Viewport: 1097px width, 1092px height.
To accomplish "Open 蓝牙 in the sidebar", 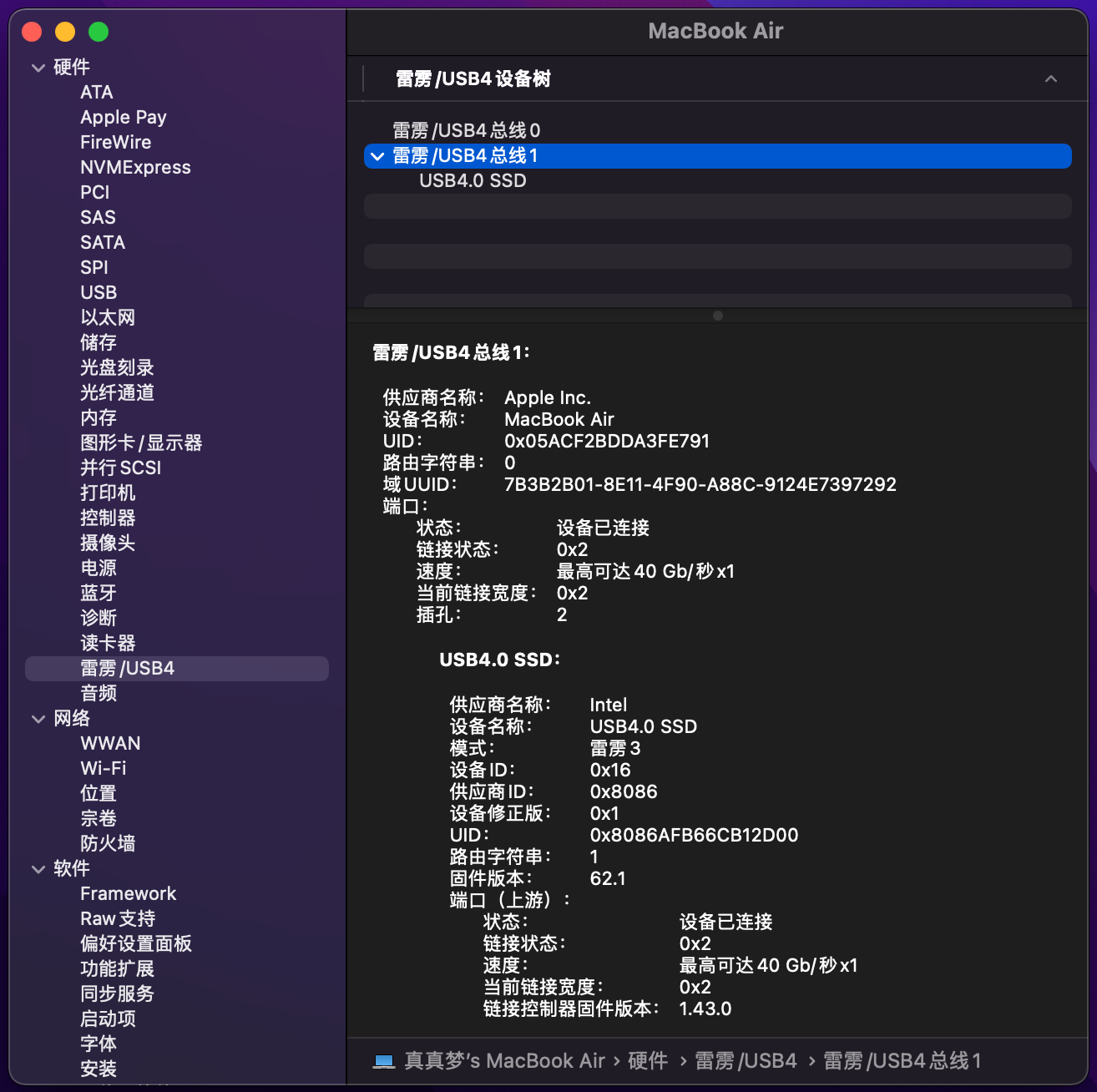I will [x=99, y=594].
